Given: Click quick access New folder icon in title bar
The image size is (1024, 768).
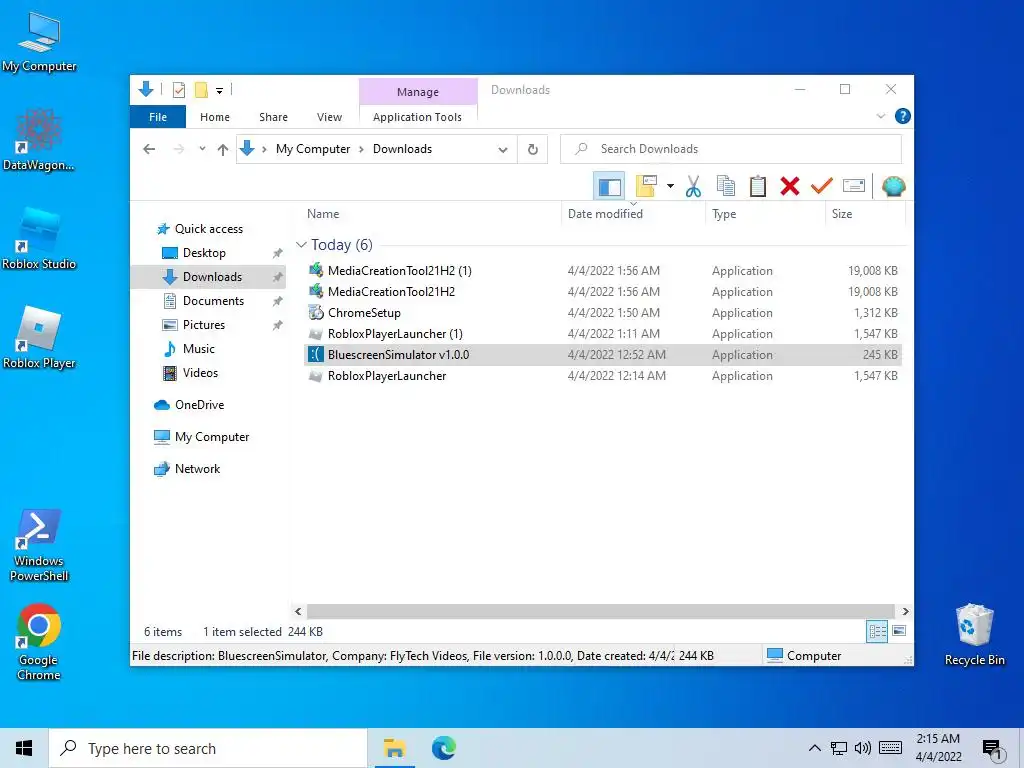Looking at the screenshot, I should [201, 90].
